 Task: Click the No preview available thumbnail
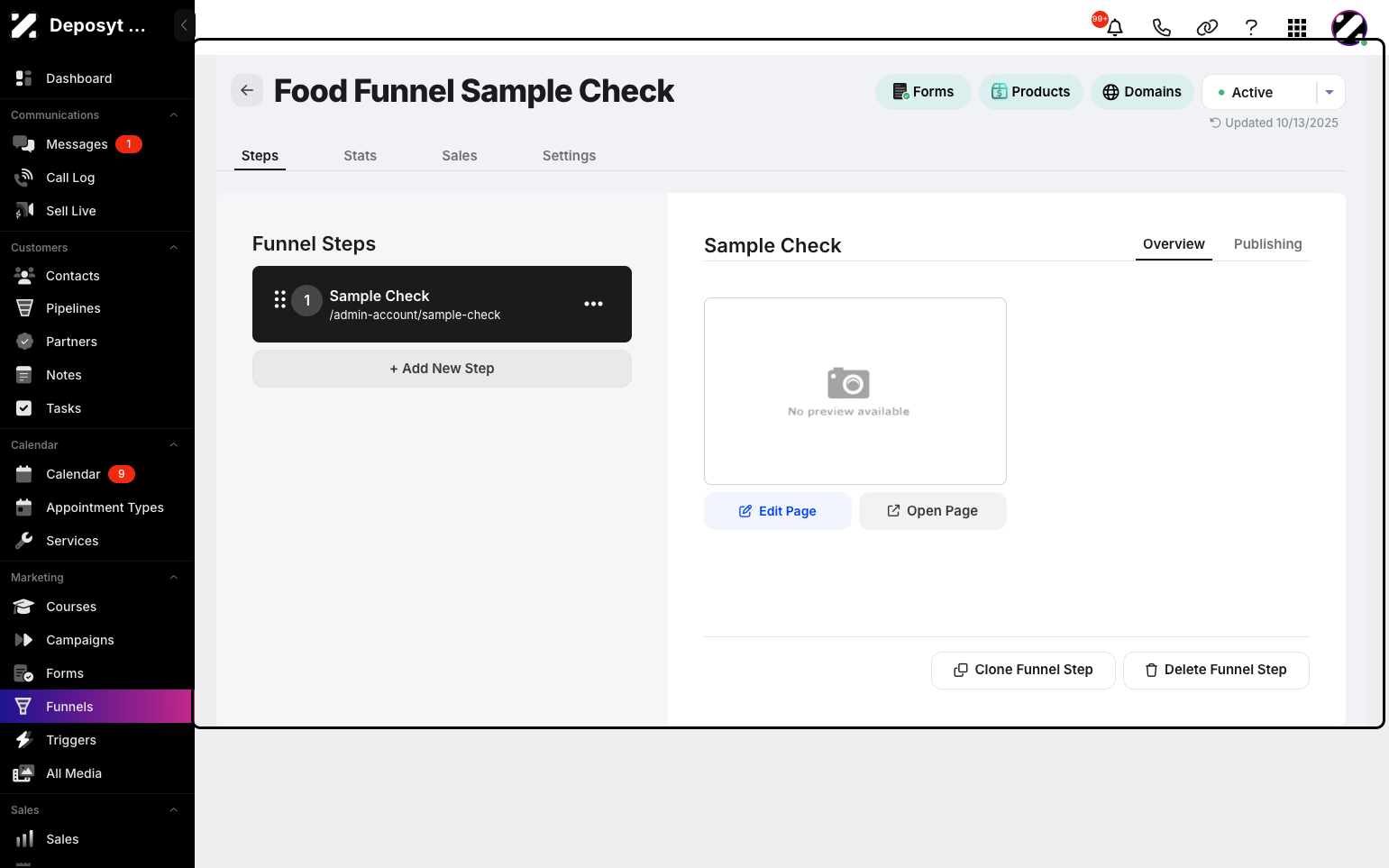tap(854, 391)
